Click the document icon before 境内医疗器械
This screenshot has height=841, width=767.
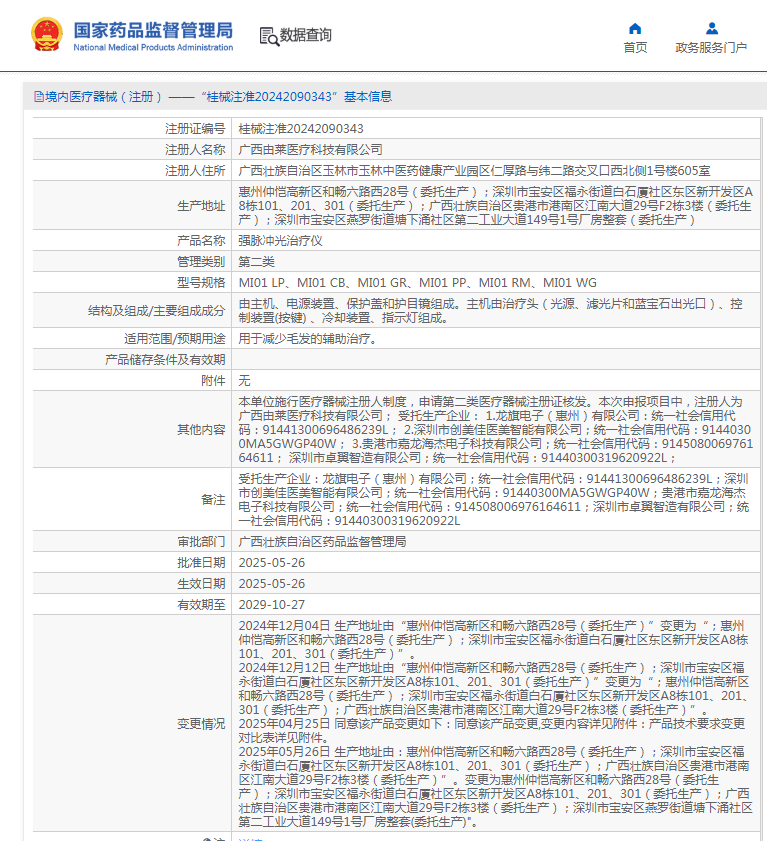point(39,97)
